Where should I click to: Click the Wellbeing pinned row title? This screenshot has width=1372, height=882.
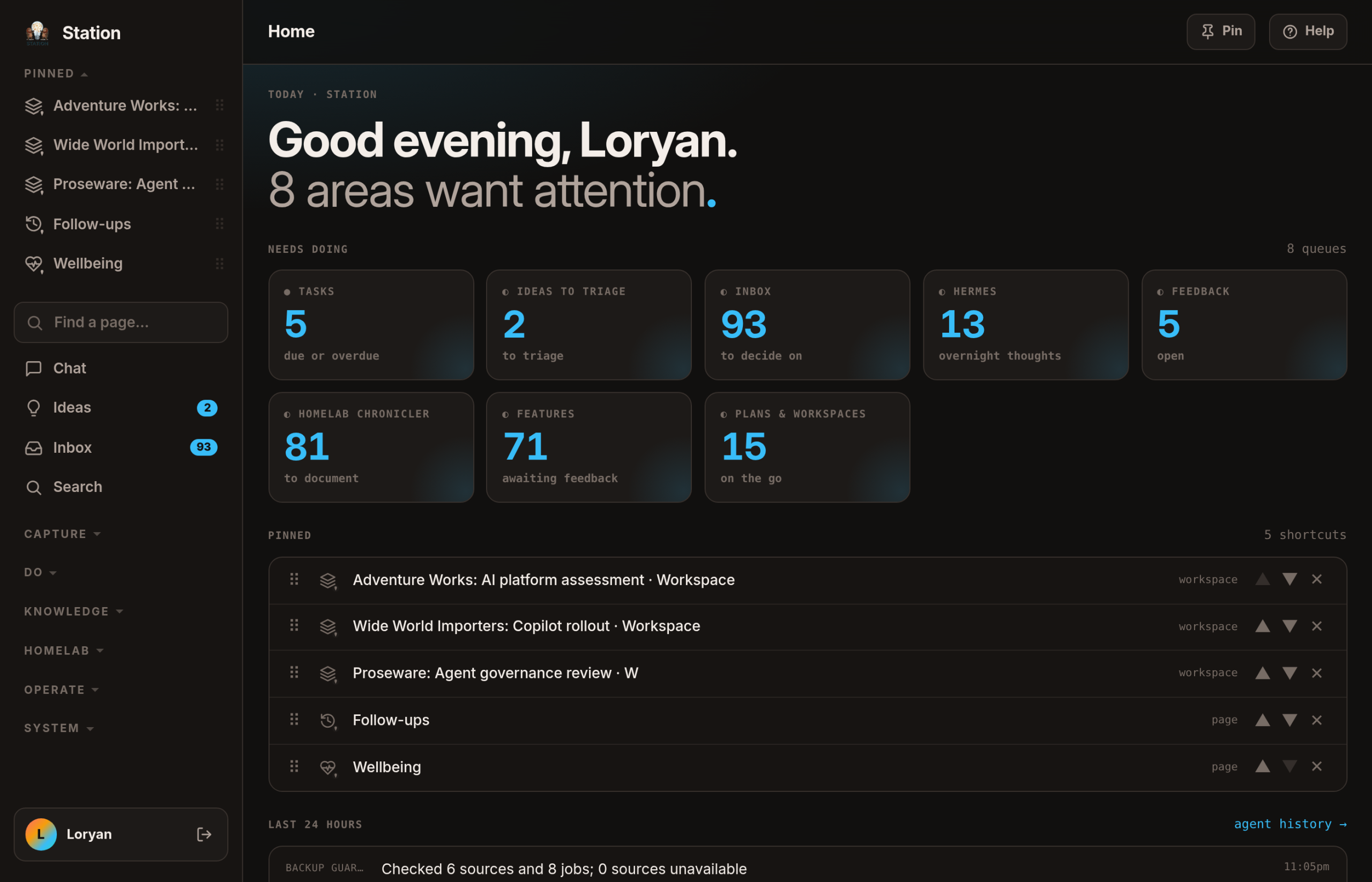(387, 767)
